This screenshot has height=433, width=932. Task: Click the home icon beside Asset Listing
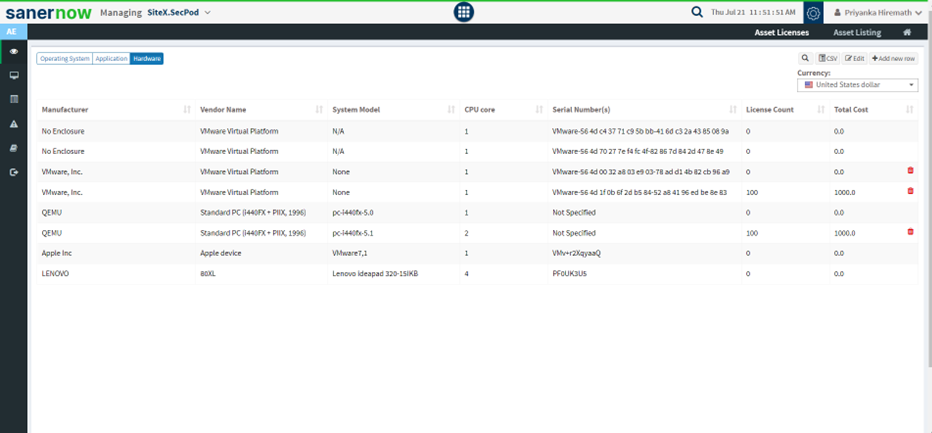point(907,33)
